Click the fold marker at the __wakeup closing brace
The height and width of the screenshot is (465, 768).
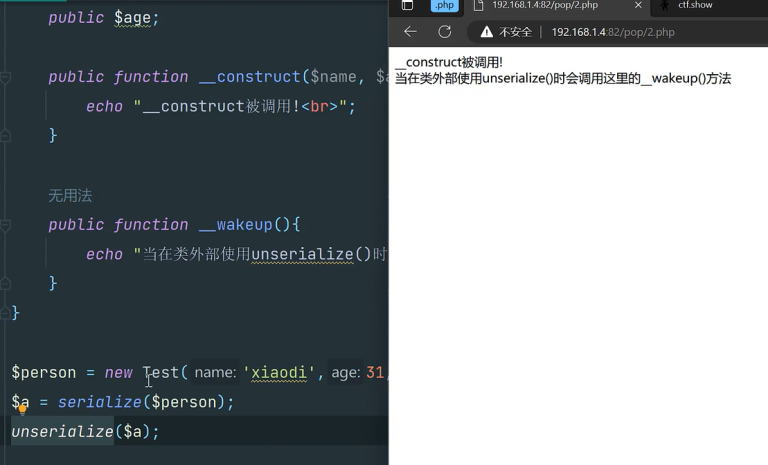[5, 283]
